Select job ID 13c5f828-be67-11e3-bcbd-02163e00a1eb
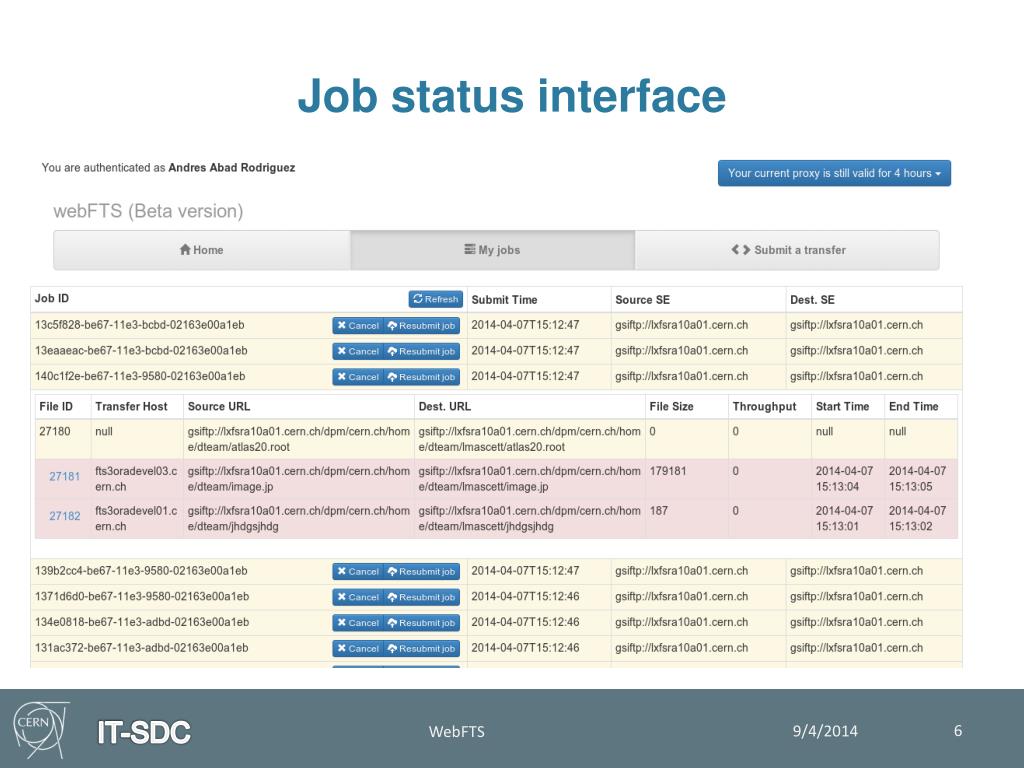The height and width of the screenshot is (768, 1024). (140, 325)
